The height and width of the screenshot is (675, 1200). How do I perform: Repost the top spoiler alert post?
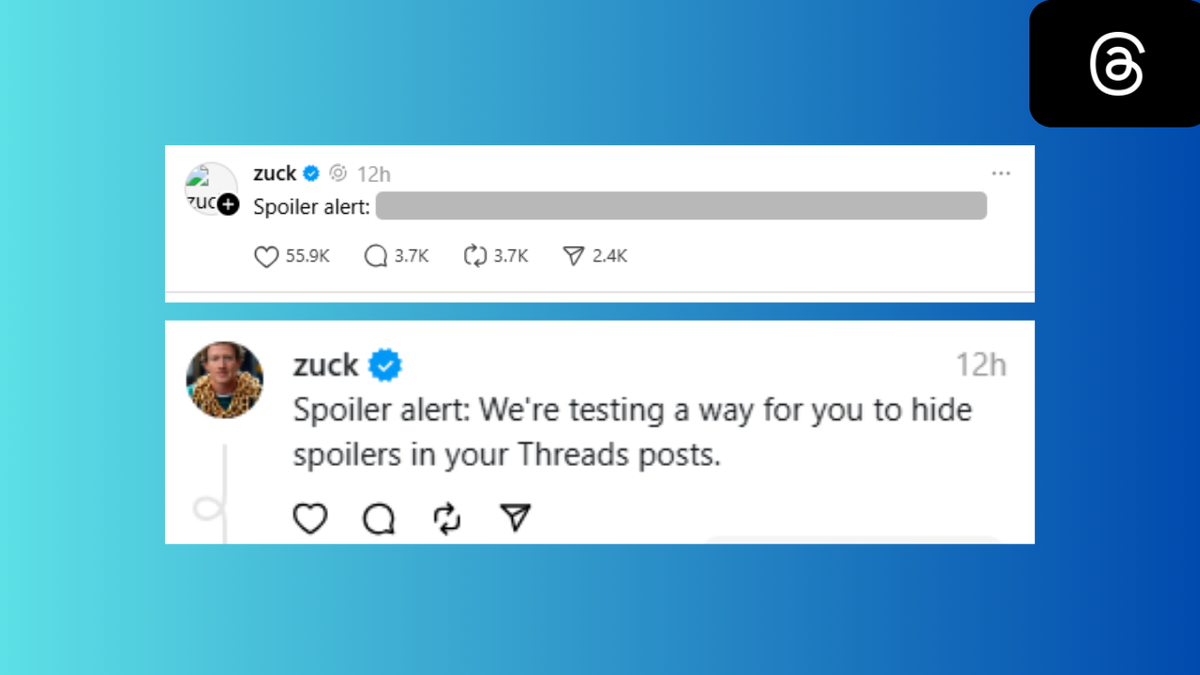point(475,257)
